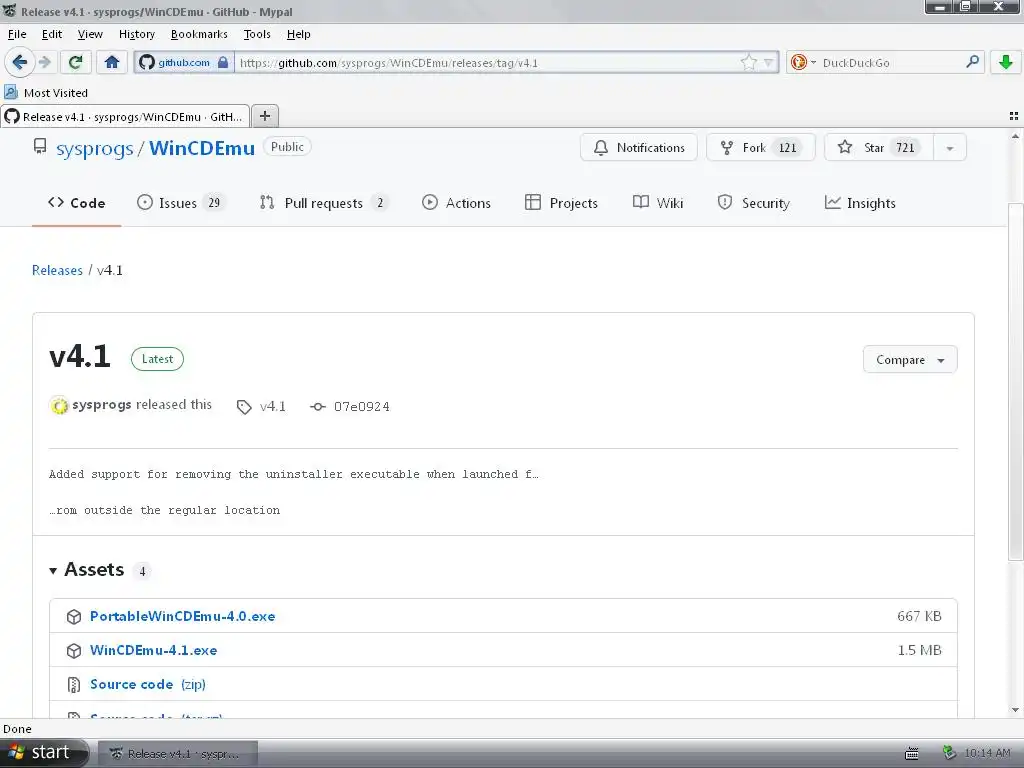Collapse the Assets section

(x=53, y=571)
